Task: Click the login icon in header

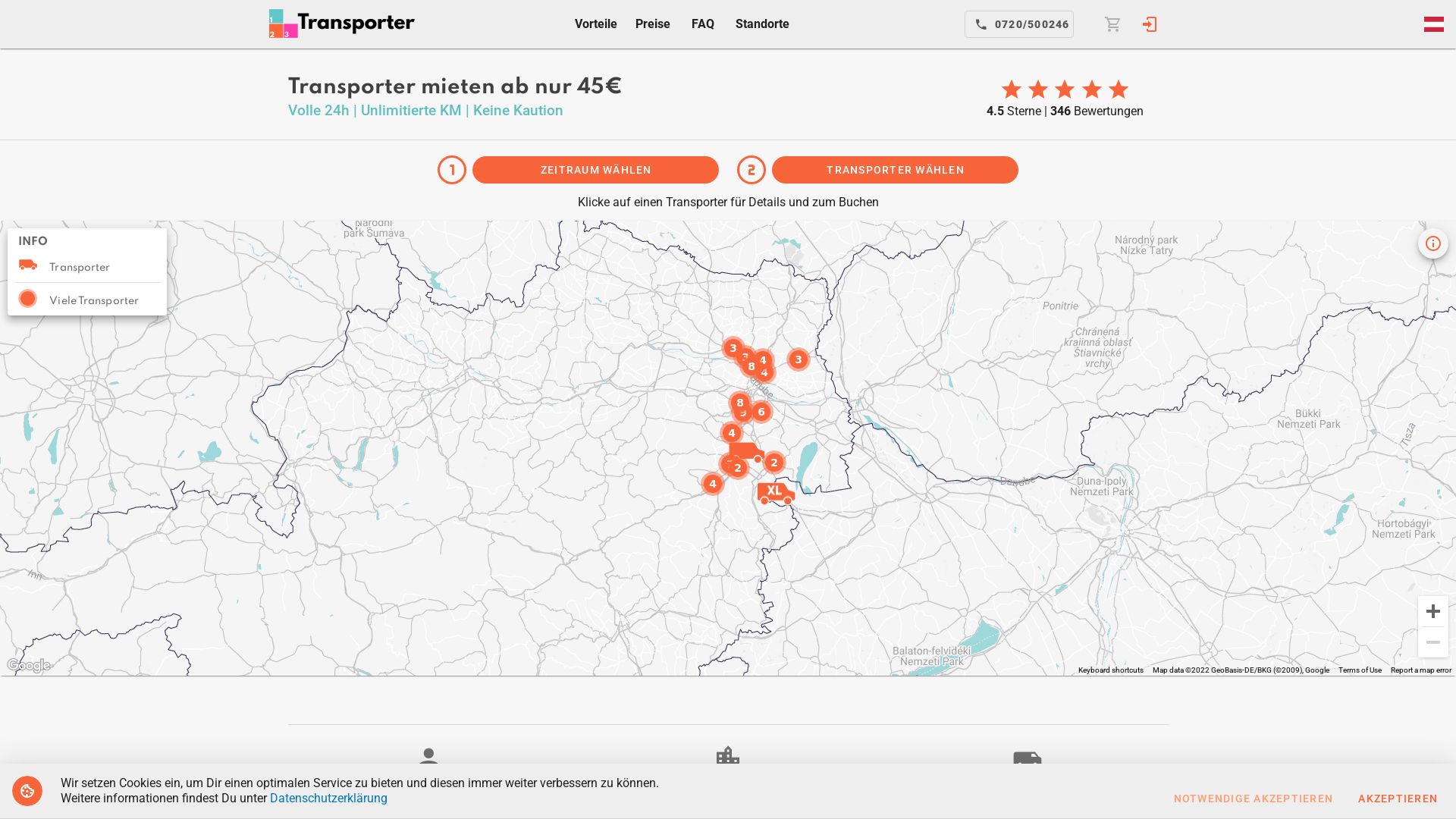Action: point(1150,24)
